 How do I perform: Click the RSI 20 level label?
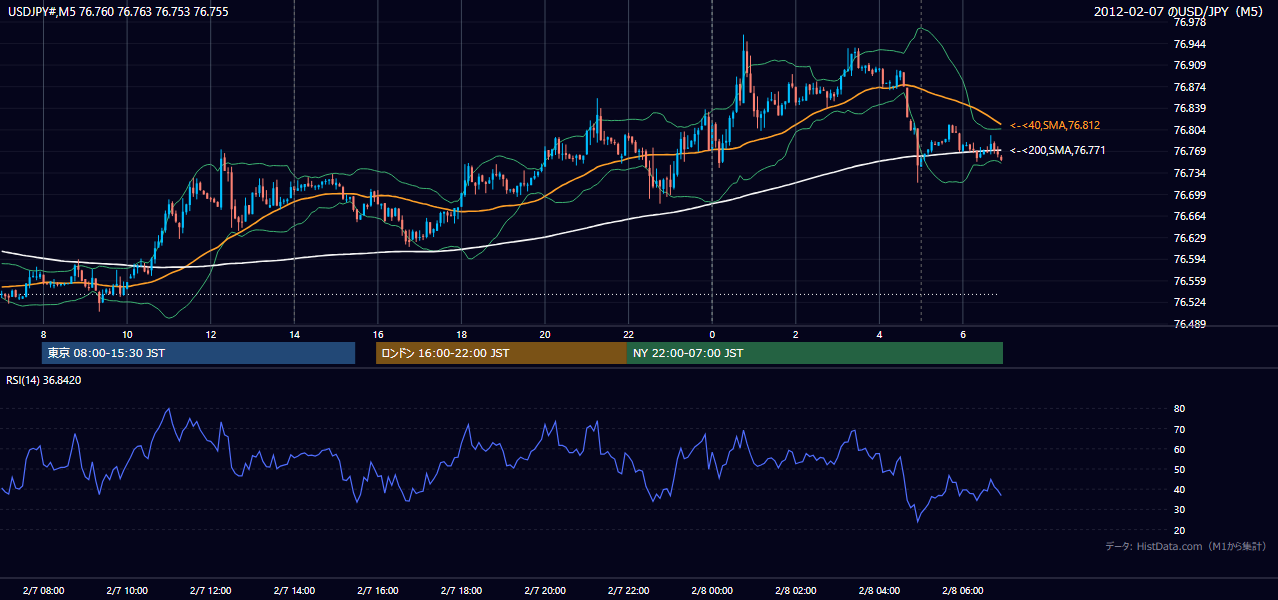pos(1179,530)
